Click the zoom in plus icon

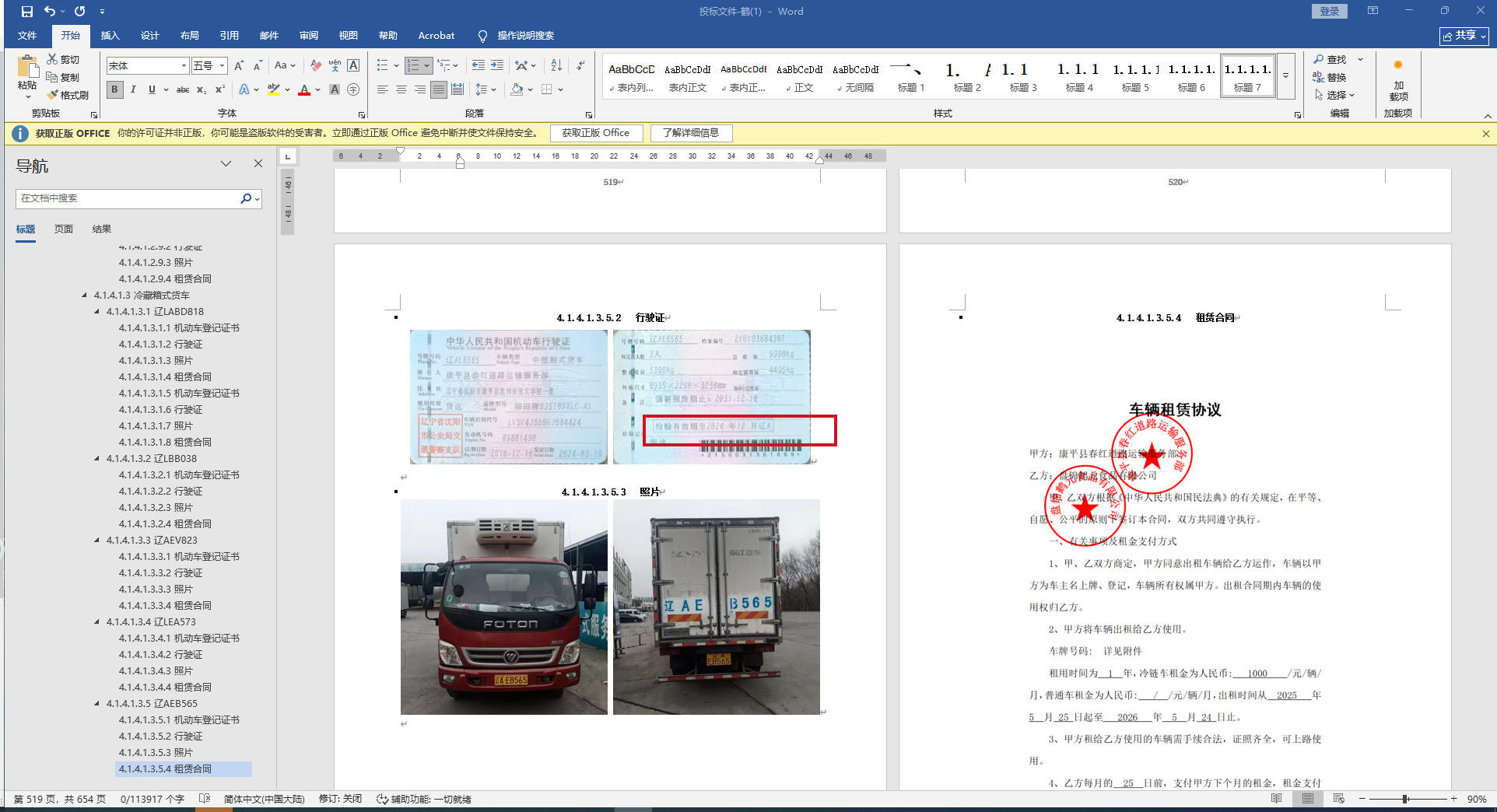tap(1453, 799)
